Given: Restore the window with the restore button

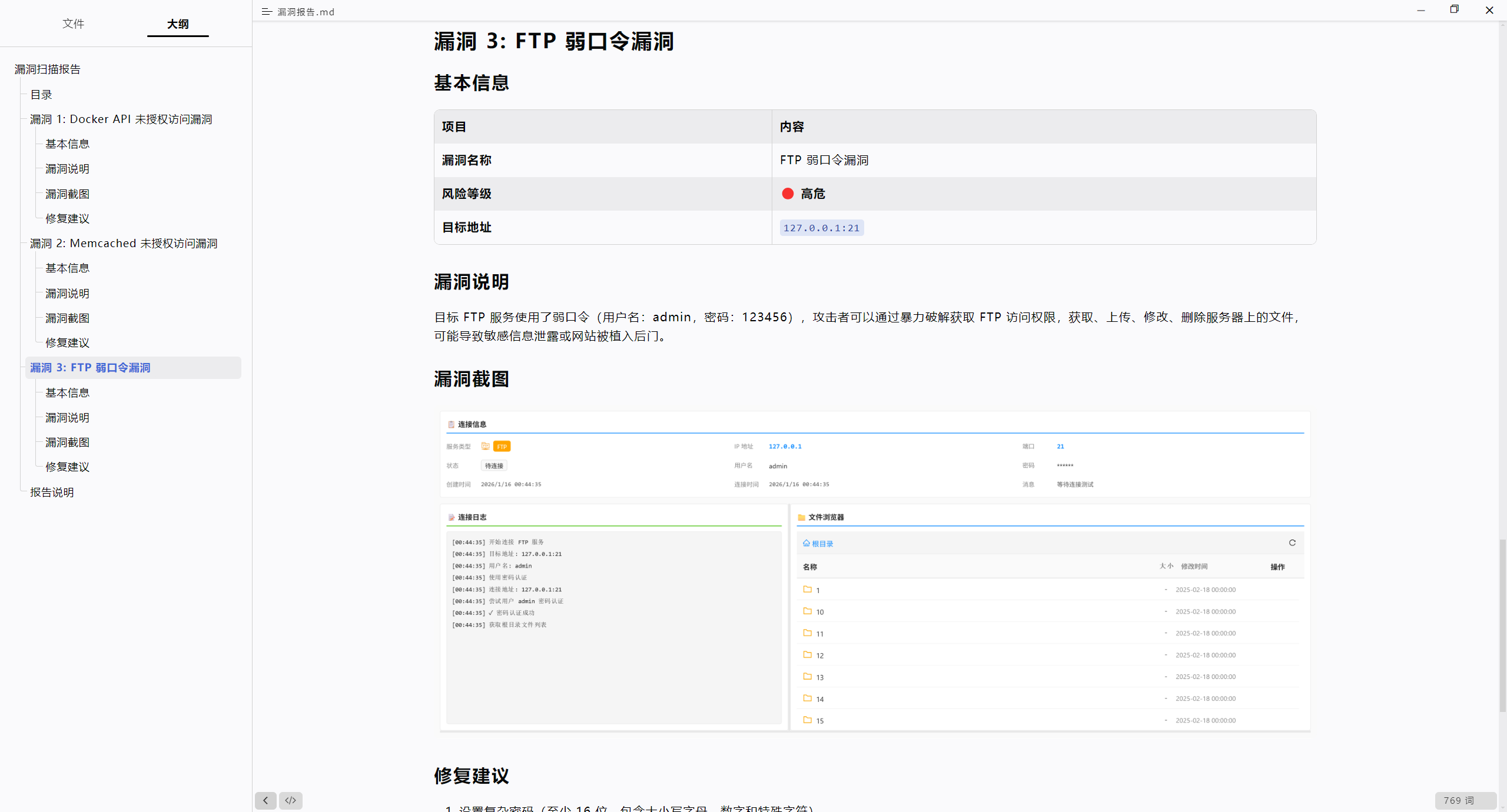Looking at the screenshot, I should (1454, 10).
